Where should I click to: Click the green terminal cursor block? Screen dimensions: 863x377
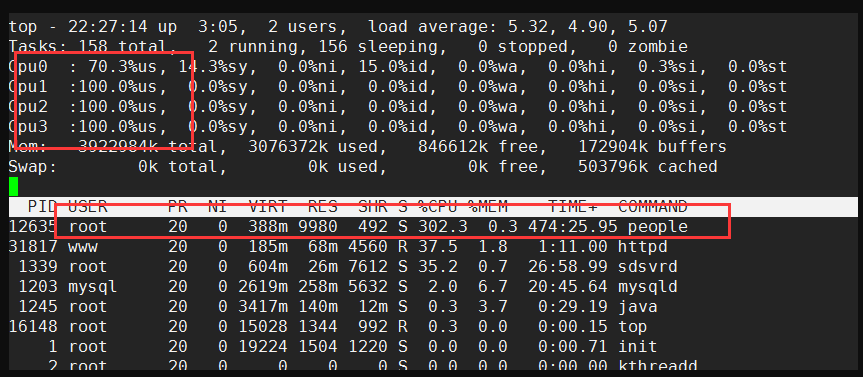(14, 187)
